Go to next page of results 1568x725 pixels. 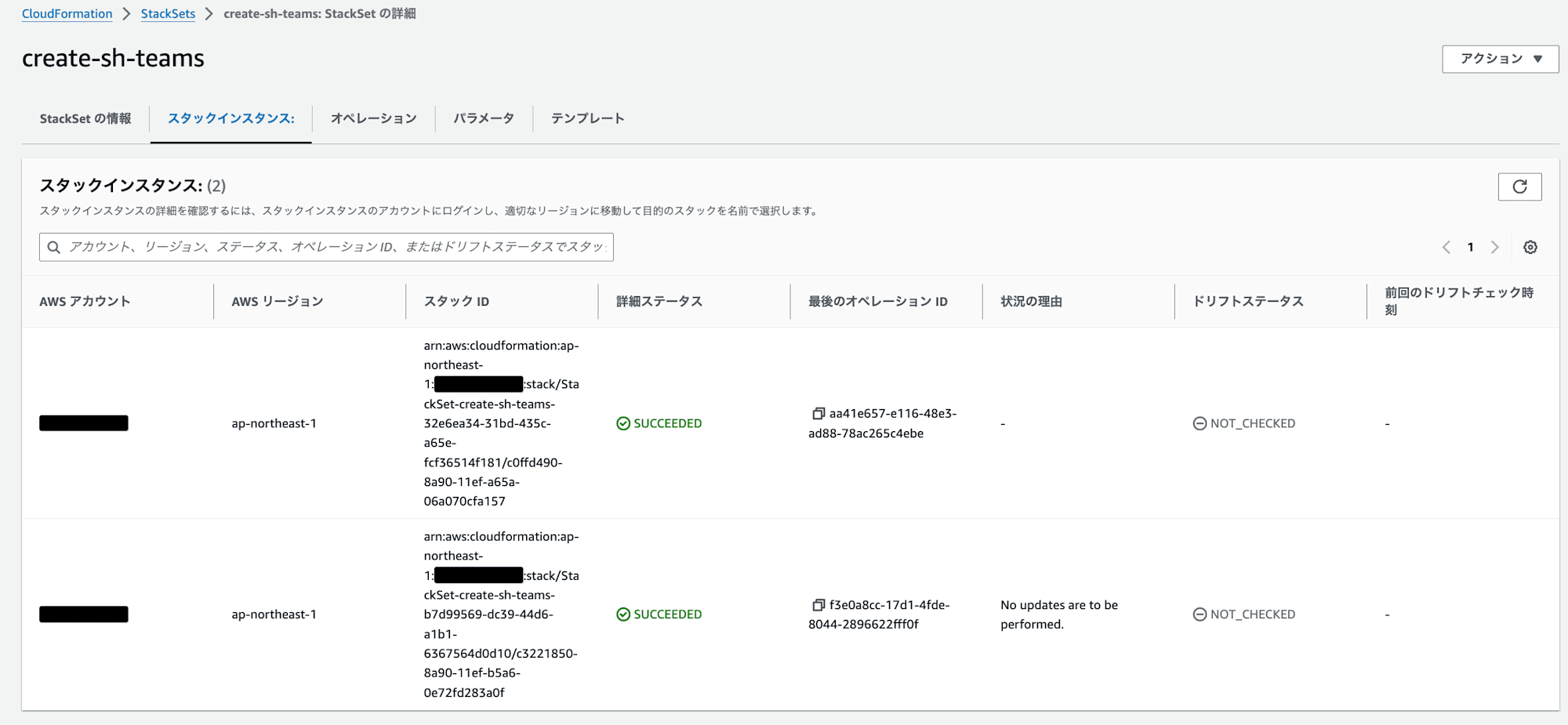tap(1495, 248)
